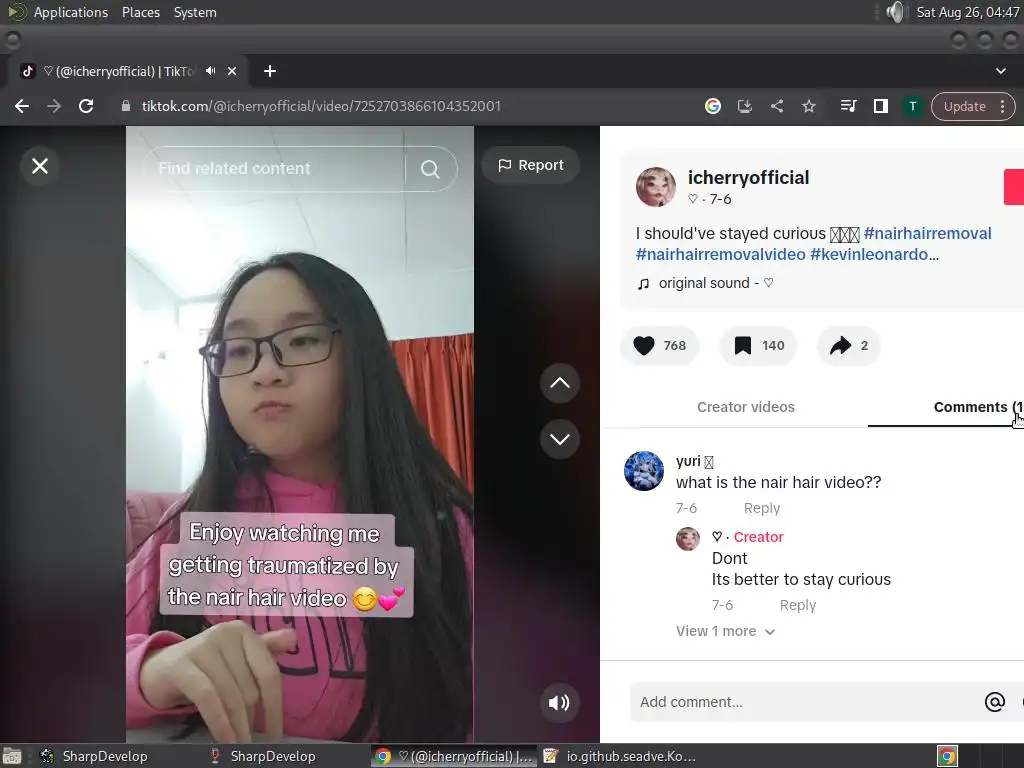1024x768 pixels.
Task: Open the Applications menu
Action: (x=71, y=12)
